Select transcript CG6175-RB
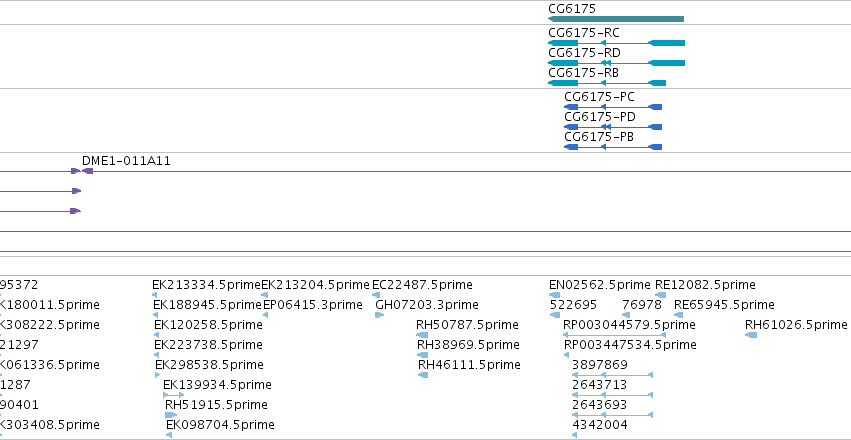This screenshot has height=440, width=851. [607, 83]
